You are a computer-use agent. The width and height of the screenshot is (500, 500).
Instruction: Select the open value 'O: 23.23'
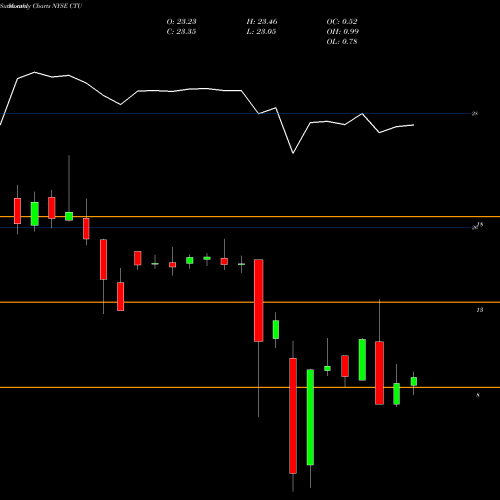point(181,22)
